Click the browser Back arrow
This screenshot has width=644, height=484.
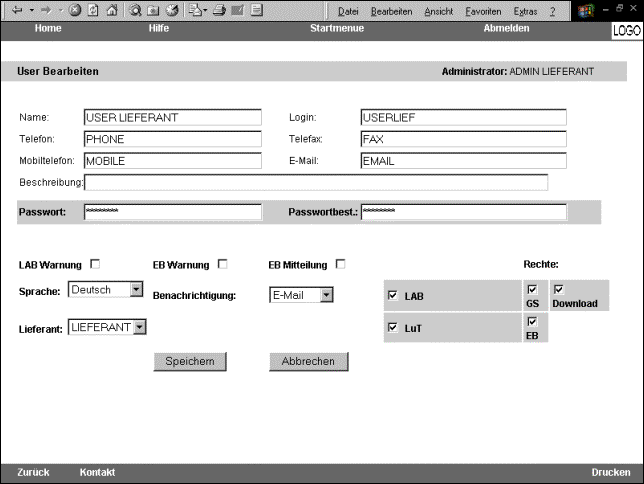coord(17,10)
